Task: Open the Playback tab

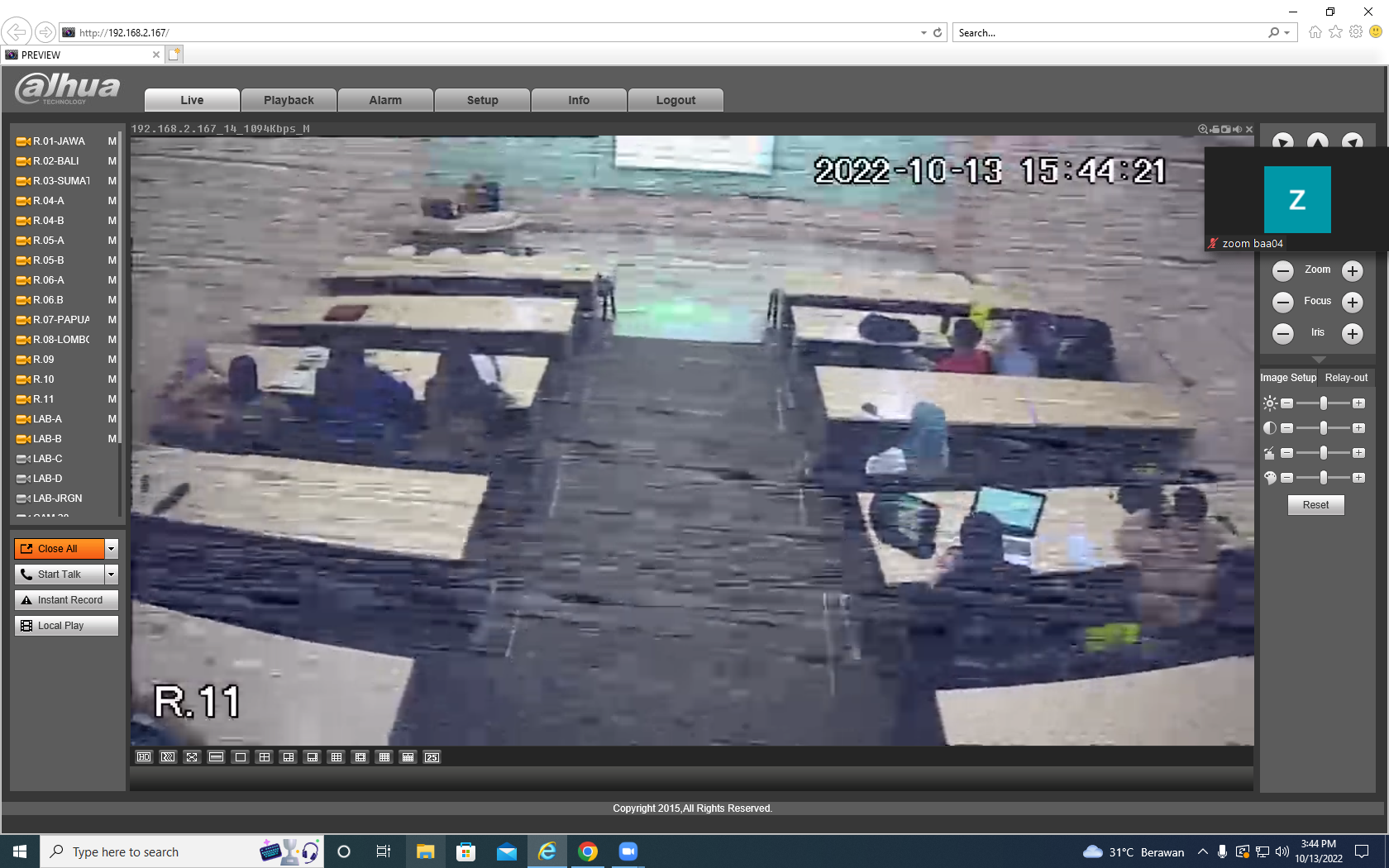Action: (x=289, y=100)
